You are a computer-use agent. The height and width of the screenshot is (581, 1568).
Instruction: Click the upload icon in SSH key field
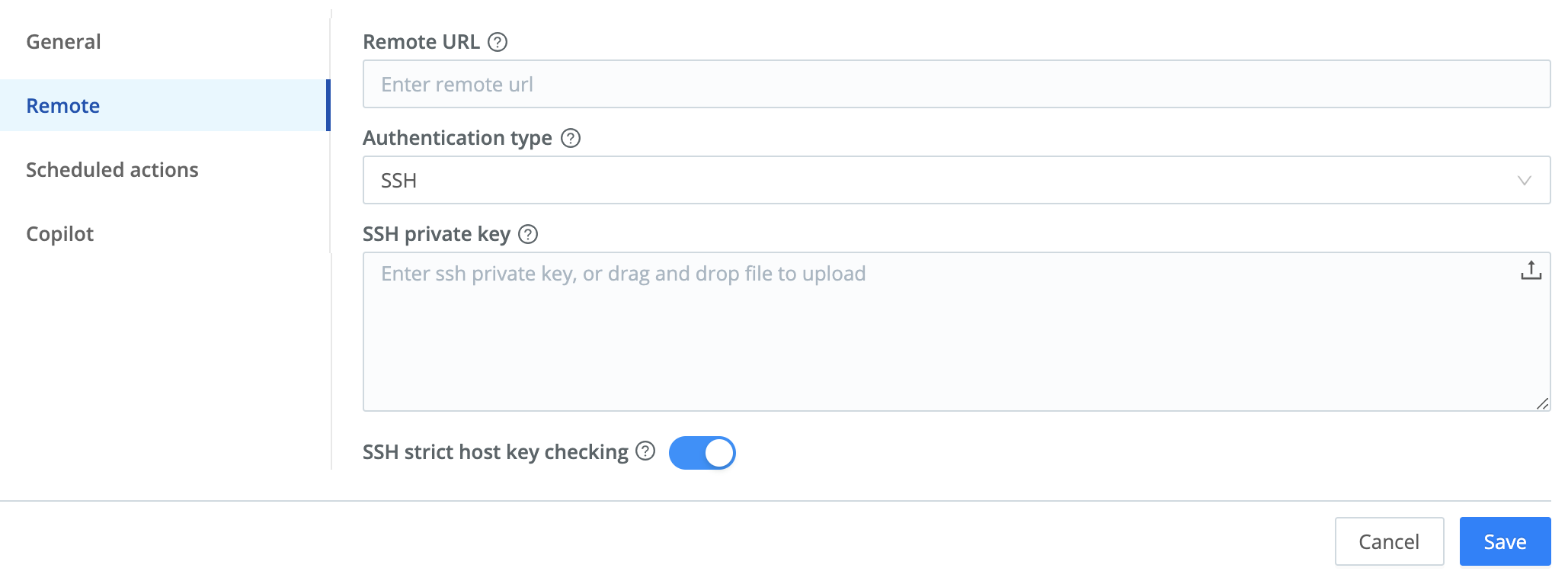pyautogui.click(x=1530, y=268)
